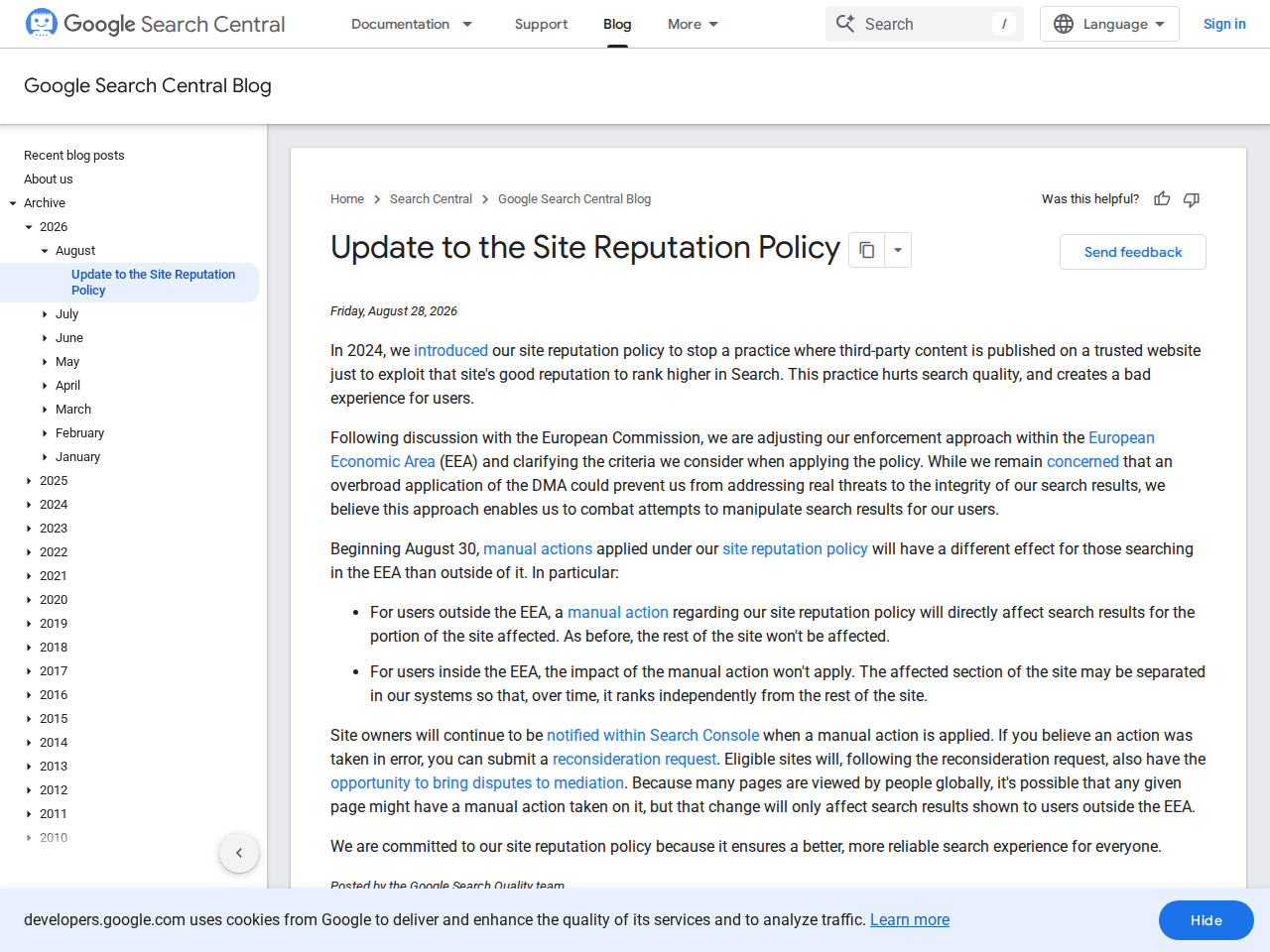Viewport: 1270px width, 952px height.
Task: Open the 'manual actions' link
Action: point(538,548)
